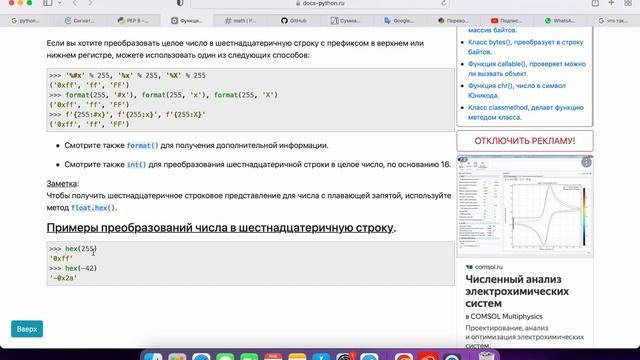This screenshot has width=640, height=360.
Task: Switch to the Google python tab
Action: pos(25,20)
